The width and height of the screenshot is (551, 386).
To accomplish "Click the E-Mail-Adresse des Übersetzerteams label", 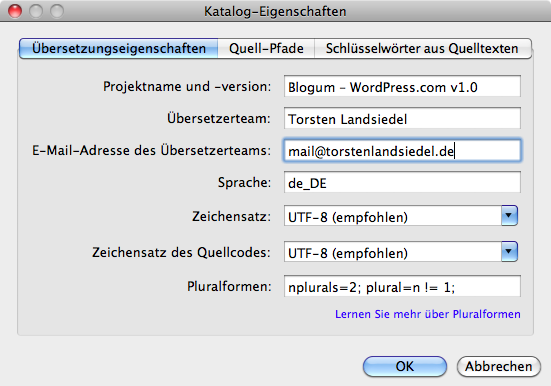I will point(152,150).
